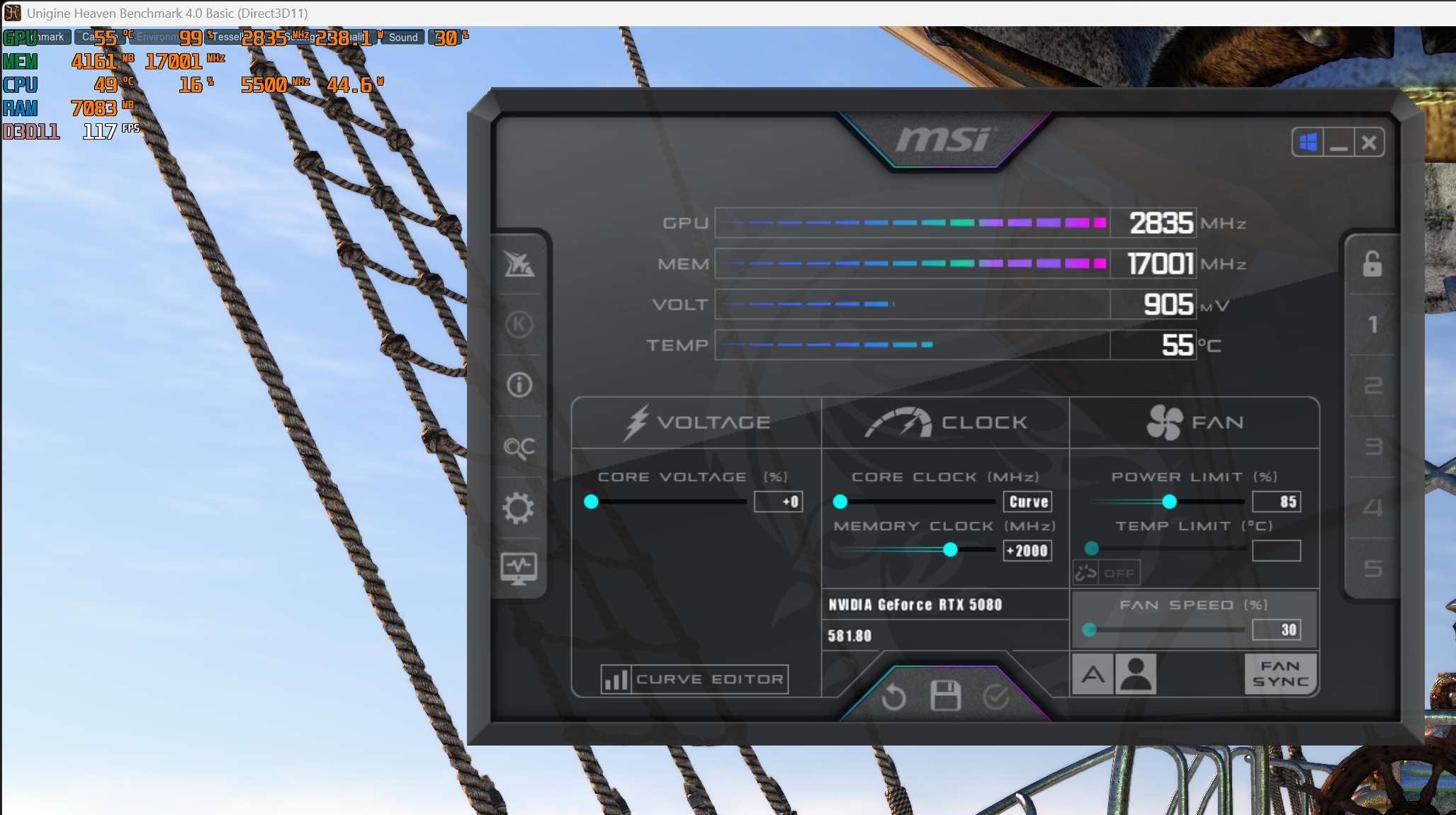Click the Unigine Heaven title bar icon
Image resolution: width=1456 pixels, height=815 pixels.
[x=13, y=13]
